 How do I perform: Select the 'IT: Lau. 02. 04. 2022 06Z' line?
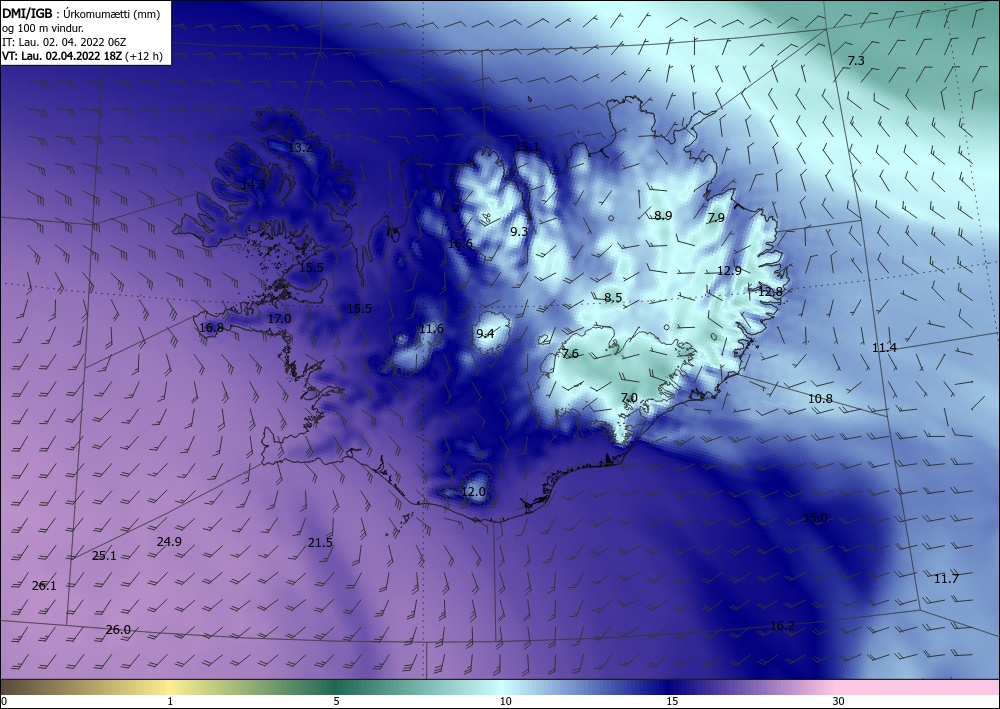(x=64, y=42)
